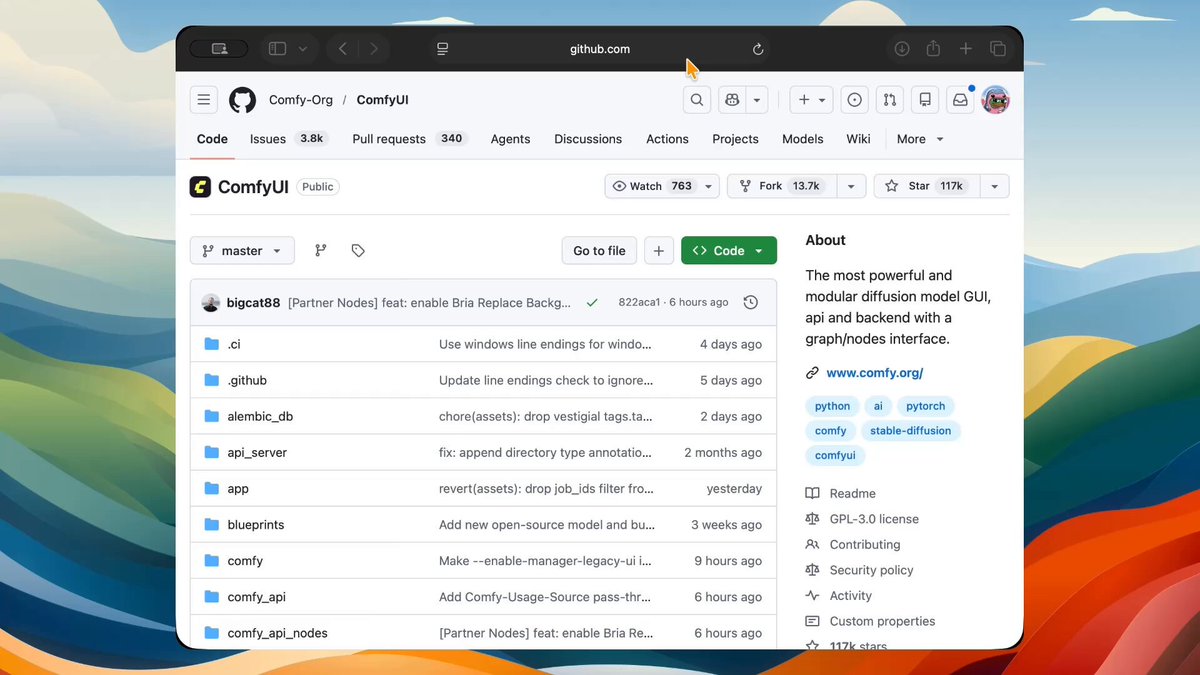1200x675 pixels.
Task: Open the Readme link in About
Action: 852,493
